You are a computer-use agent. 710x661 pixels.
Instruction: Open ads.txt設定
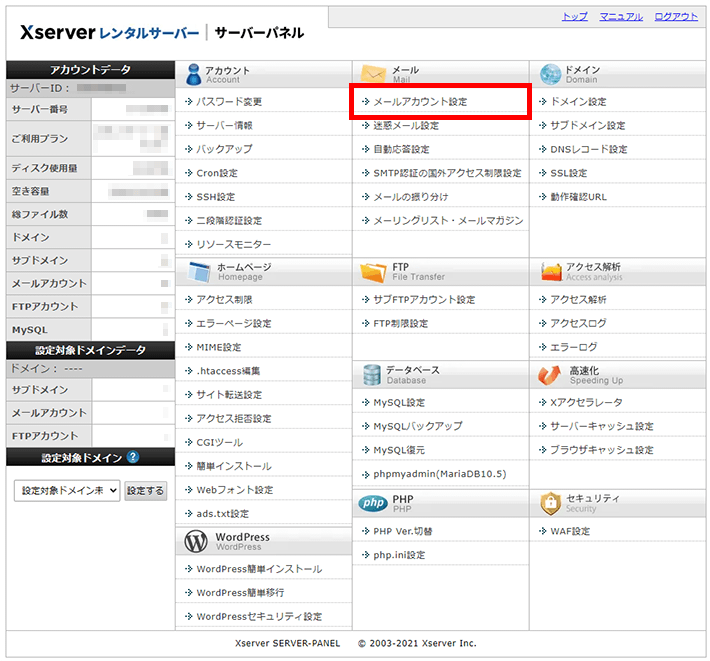(222, 514)
